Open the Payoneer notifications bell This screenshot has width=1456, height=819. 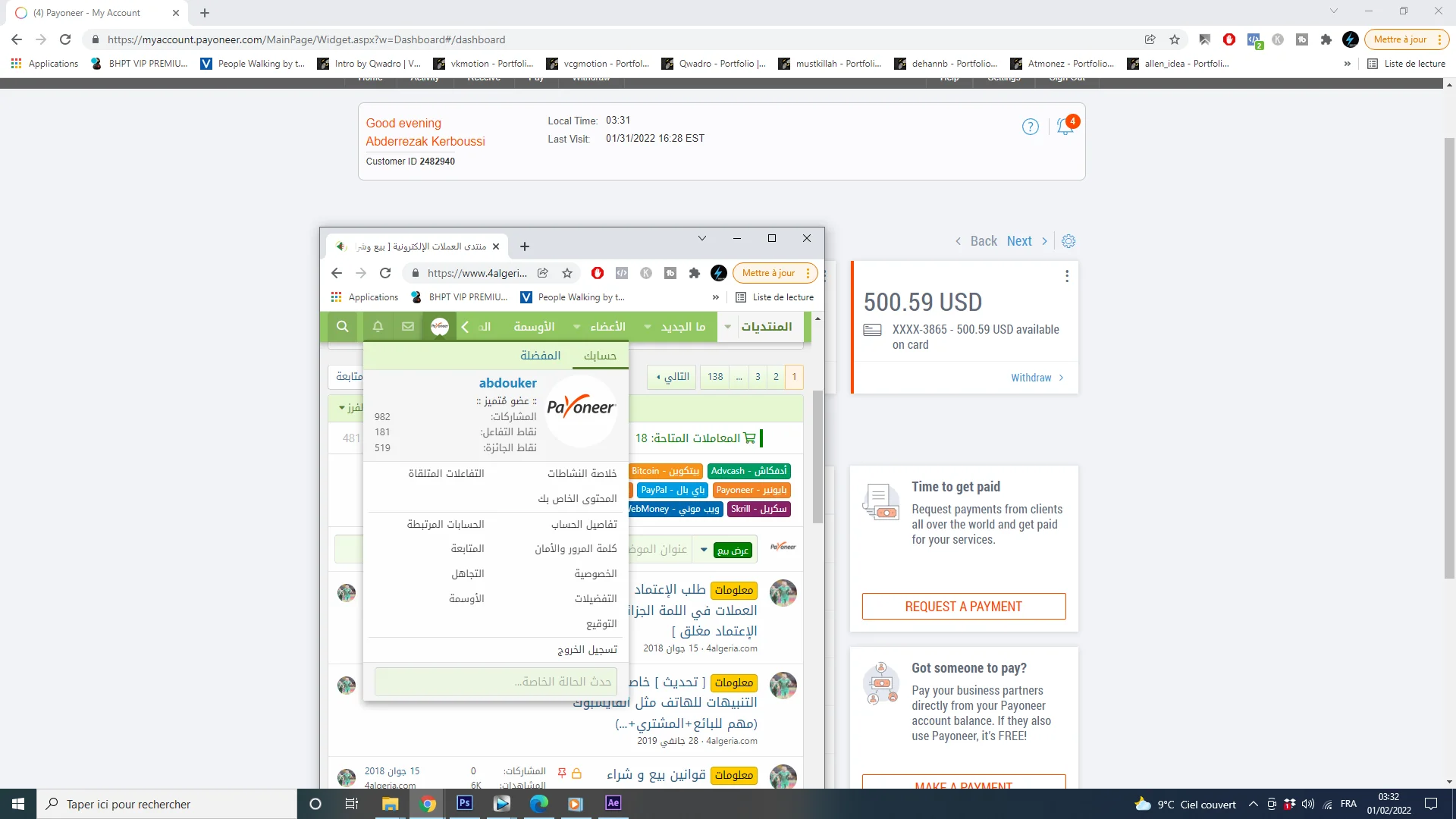1065,127
